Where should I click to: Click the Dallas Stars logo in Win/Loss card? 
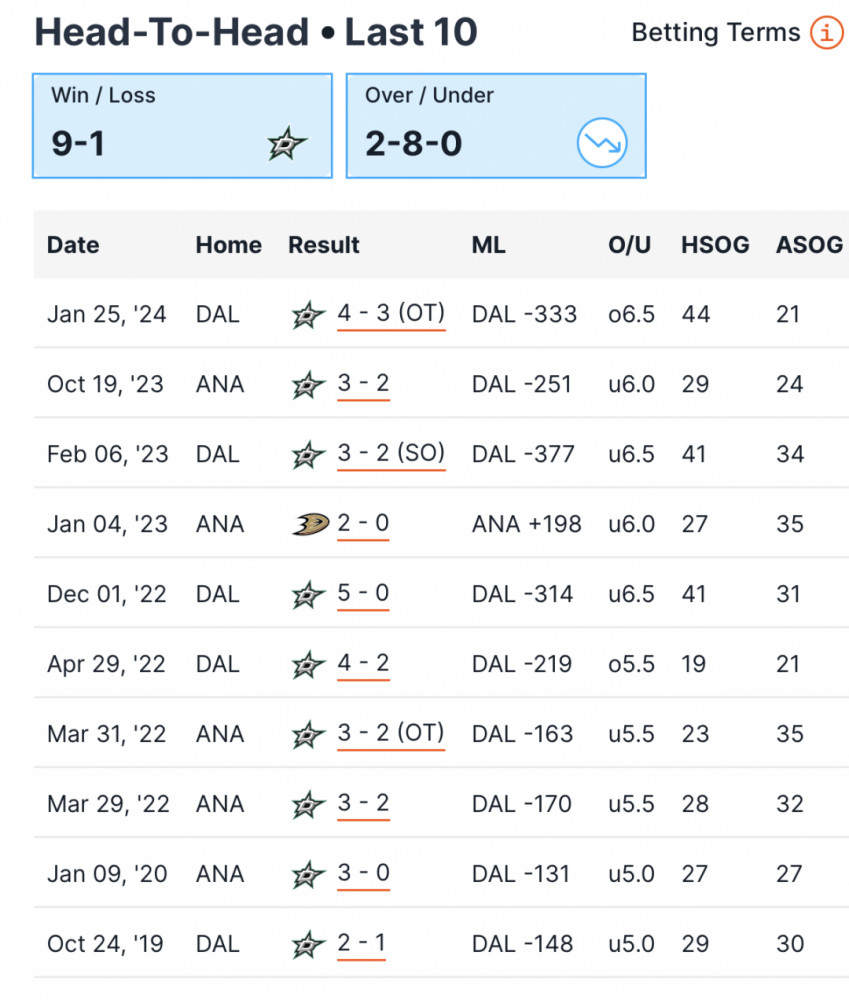click(x=286, y=143)
